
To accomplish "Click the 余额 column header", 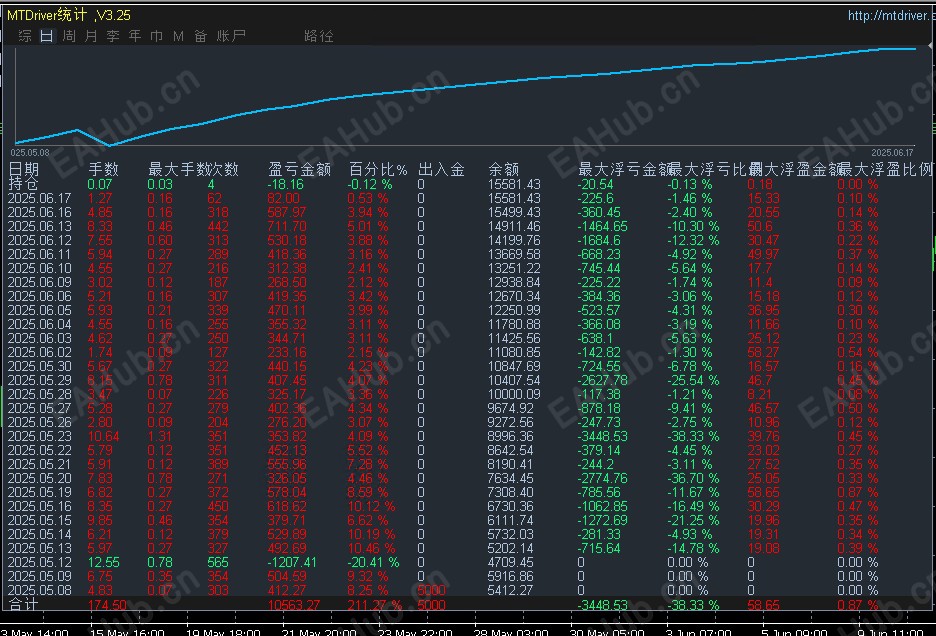I will click(x=503, y=170).
